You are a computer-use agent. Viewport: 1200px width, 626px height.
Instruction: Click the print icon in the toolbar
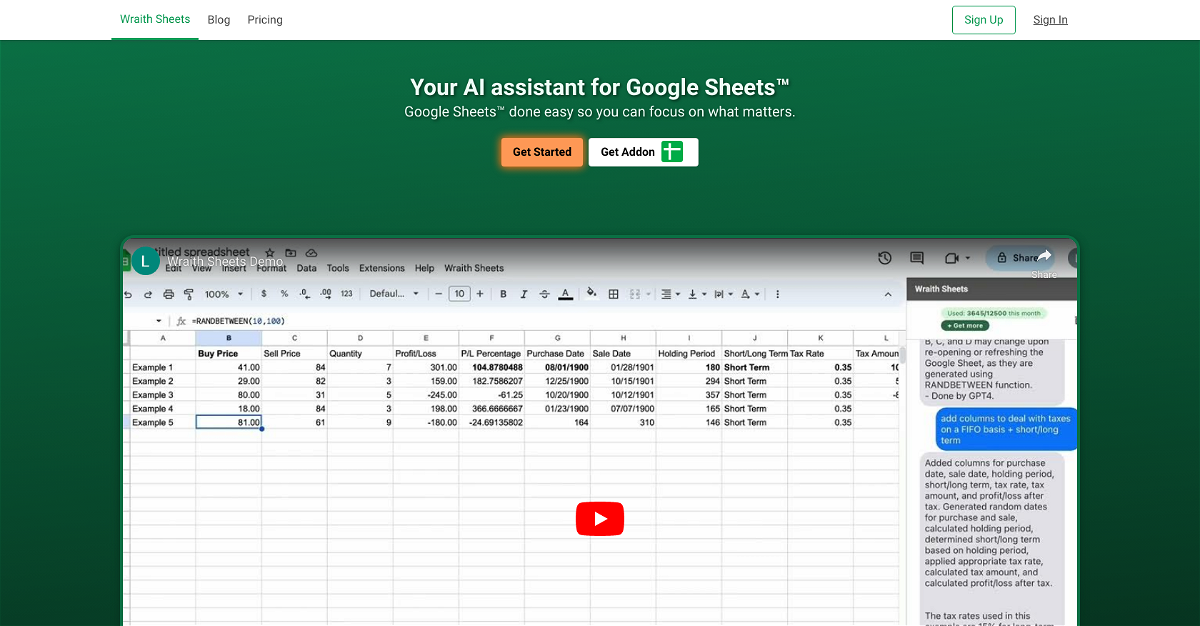(168, 294)
